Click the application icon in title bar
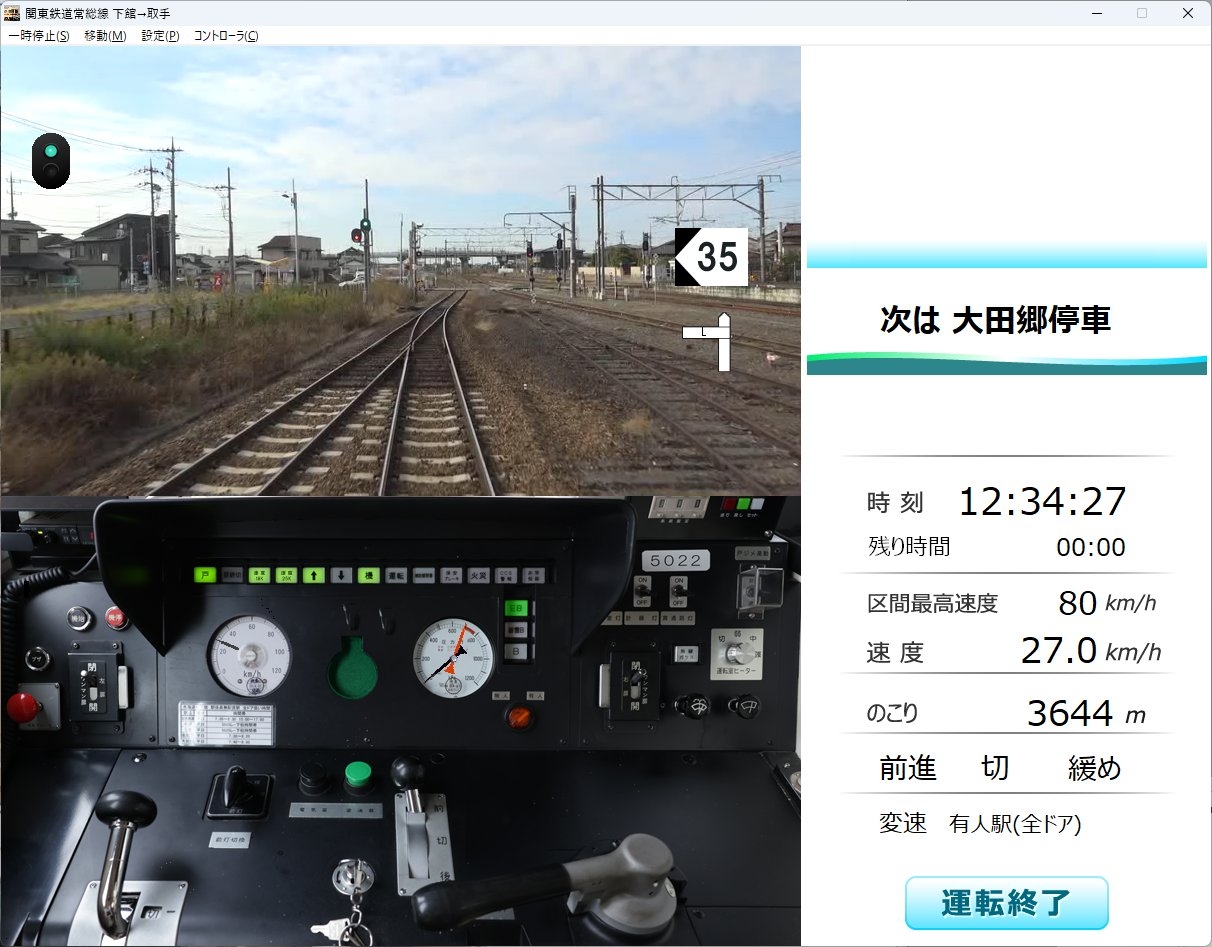 (12, 13)
